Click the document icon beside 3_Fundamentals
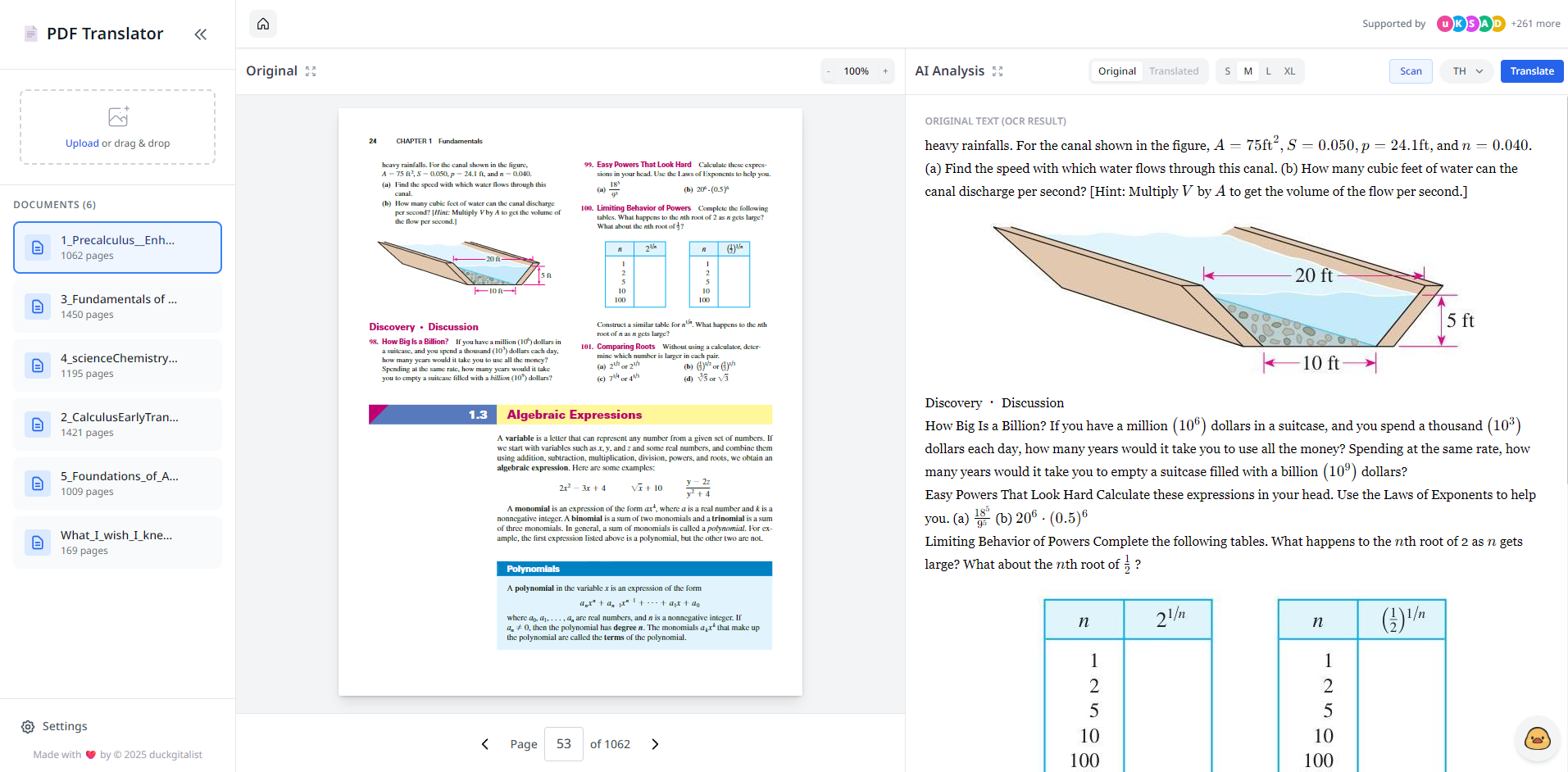The height and width of the screenshot is (772, 1568). pyautogui.click(x=37, y=307)
